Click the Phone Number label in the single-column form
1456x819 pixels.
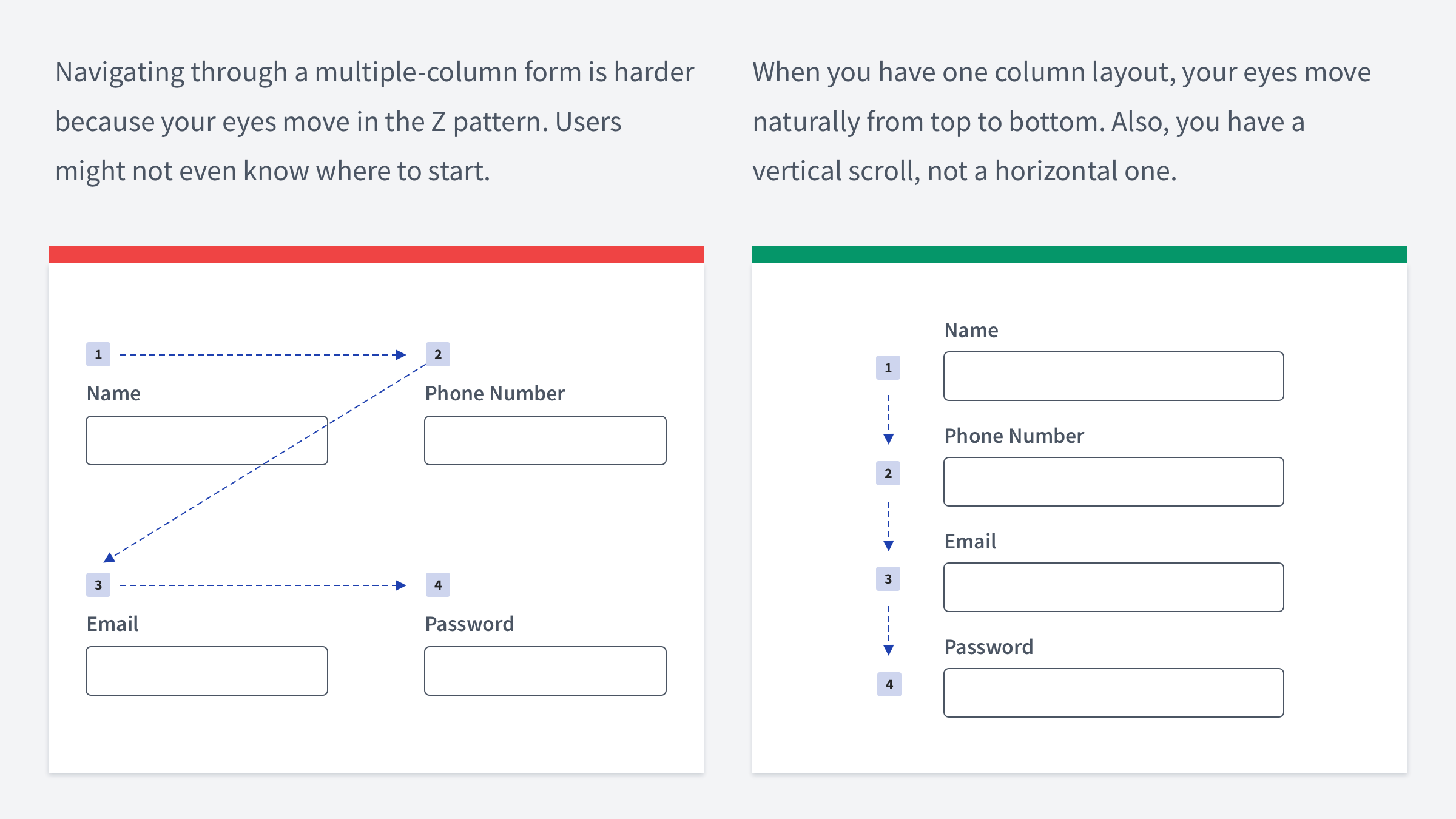point(1014,436)
